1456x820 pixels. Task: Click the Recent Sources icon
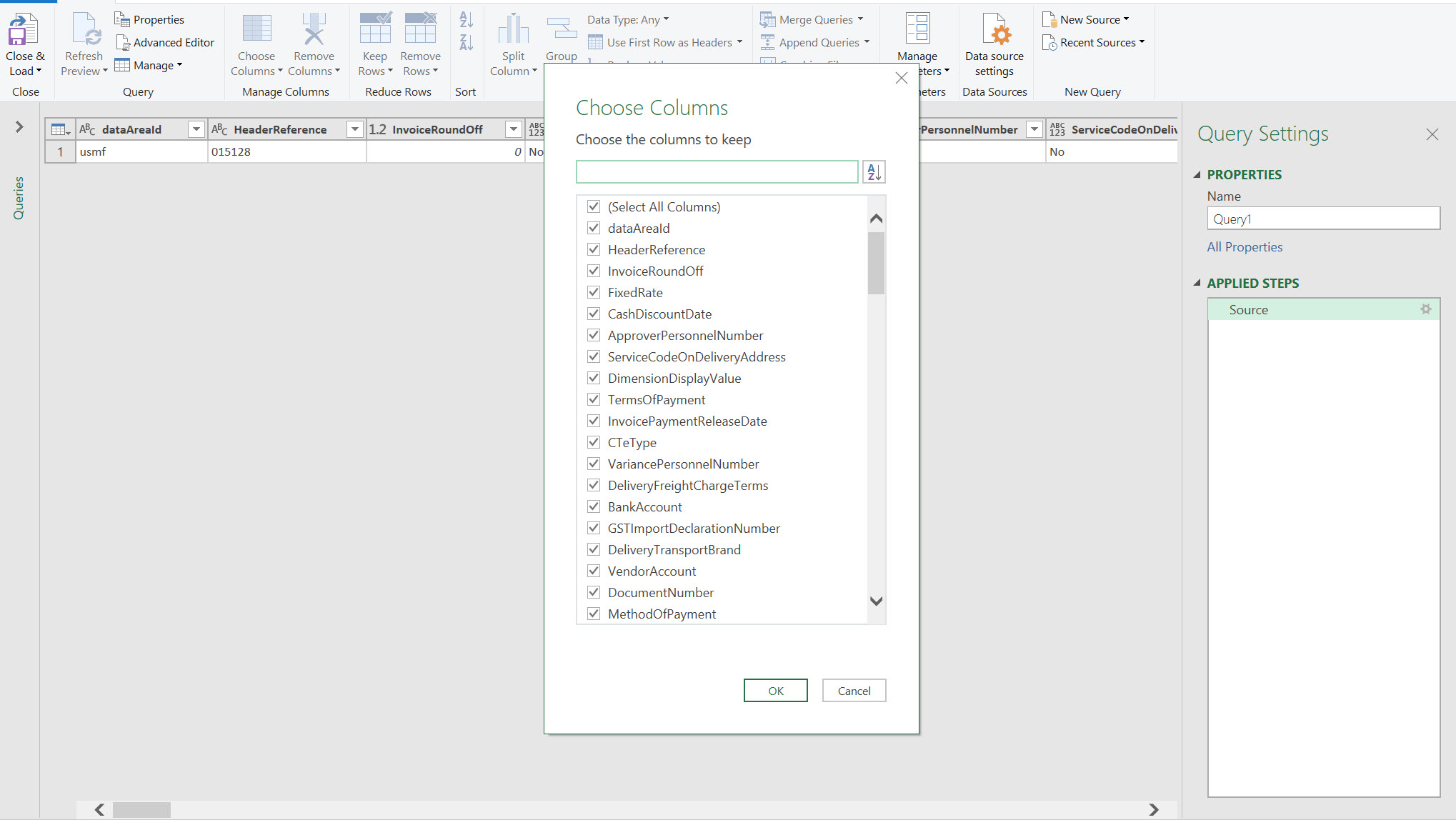tap(1049, 42)
